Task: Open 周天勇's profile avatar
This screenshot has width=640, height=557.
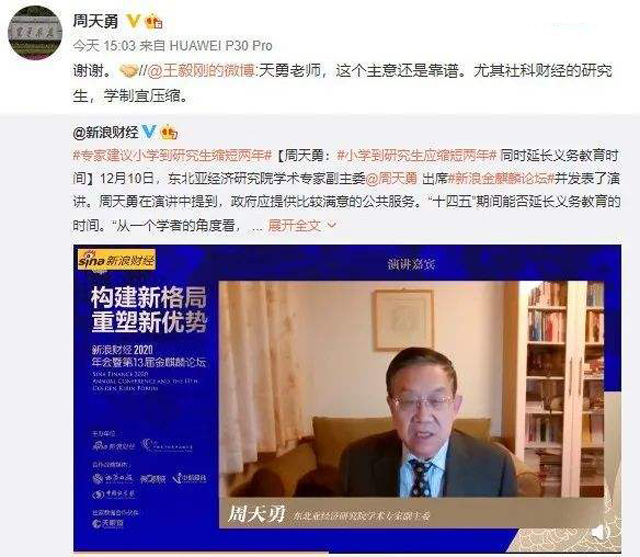Action: (35, 33)
